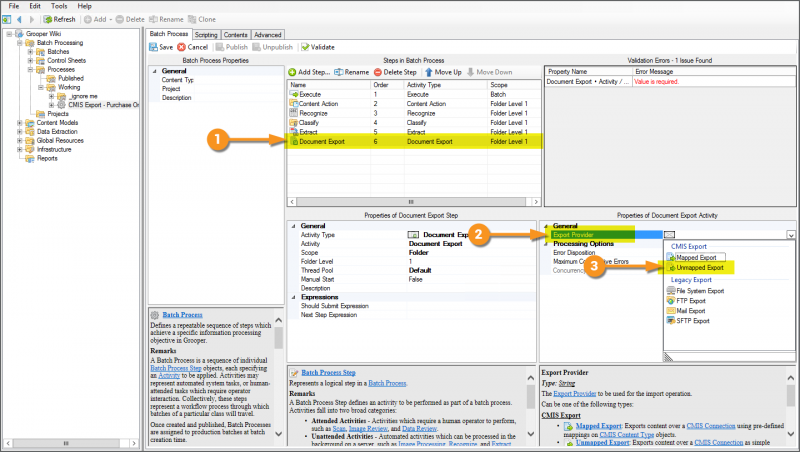Expand the Data Extraction tree node
The height and width of the screenshot is (452, 800).
tap(19, 132)
